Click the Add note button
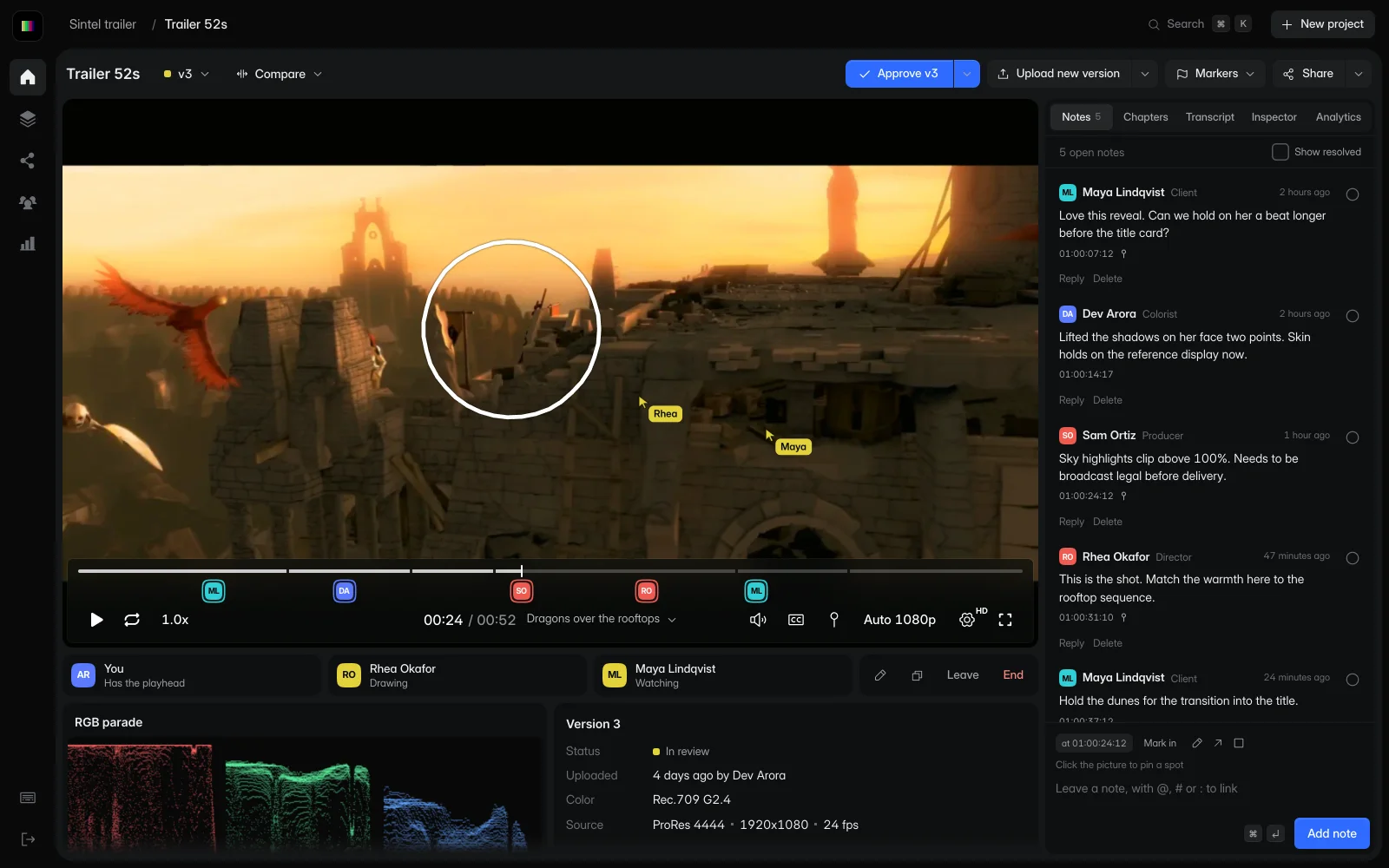This screenshot has height=868, width=1389. coord(1332,833)
